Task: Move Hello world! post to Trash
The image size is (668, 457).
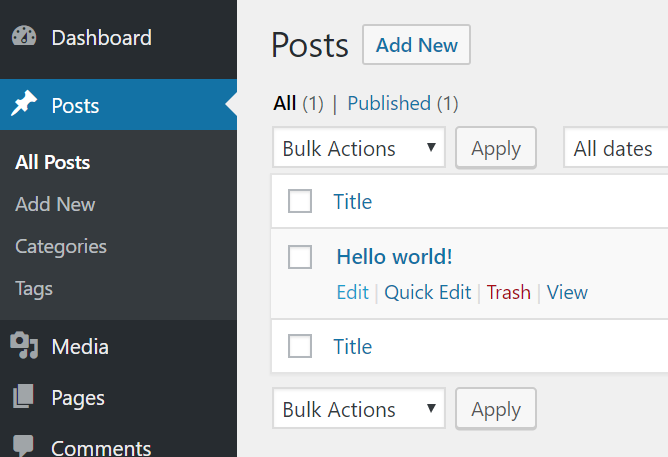Action: pos(509,292)
